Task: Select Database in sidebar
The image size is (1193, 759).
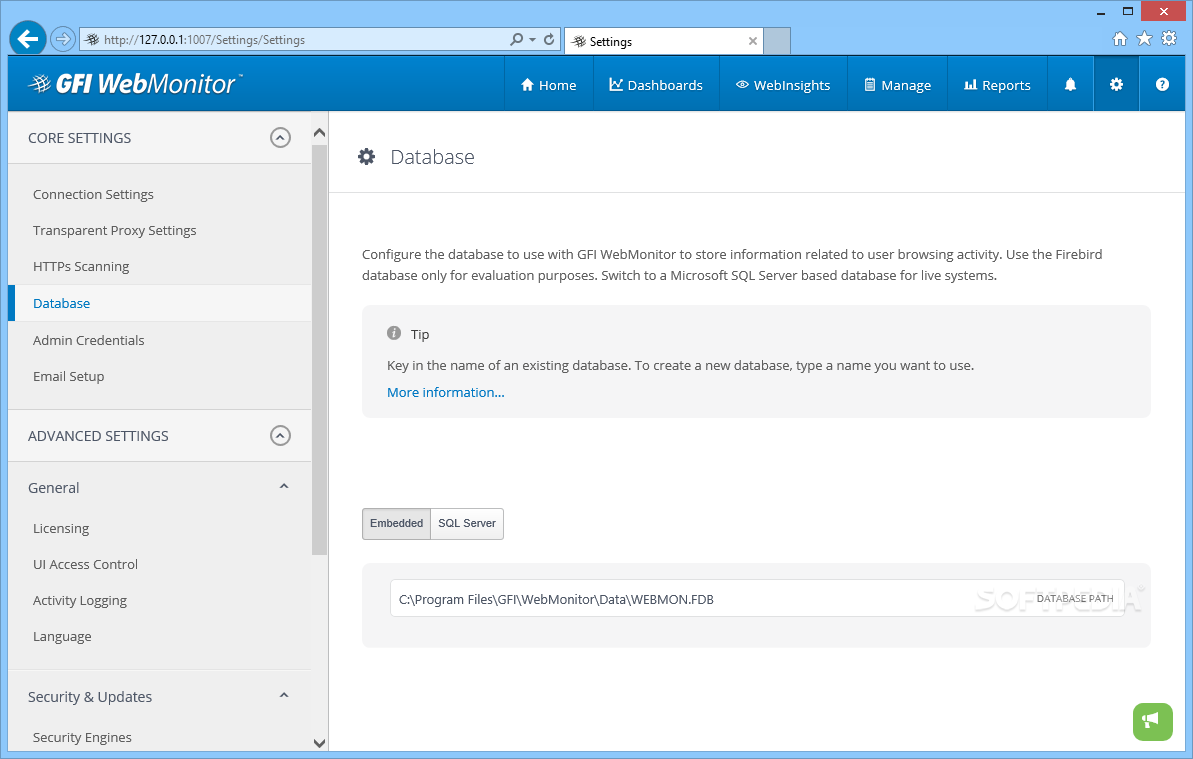Action: [x=61, y=303]
